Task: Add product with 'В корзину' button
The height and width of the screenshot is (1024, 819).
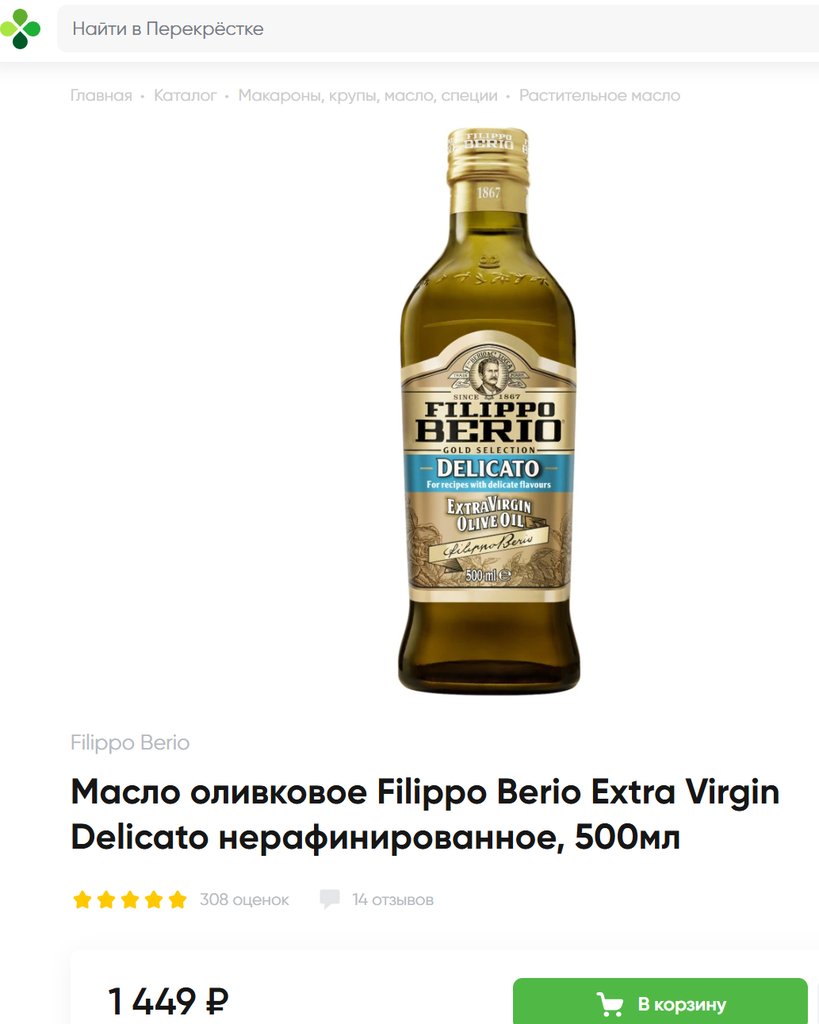Action: click(660, 1001)
